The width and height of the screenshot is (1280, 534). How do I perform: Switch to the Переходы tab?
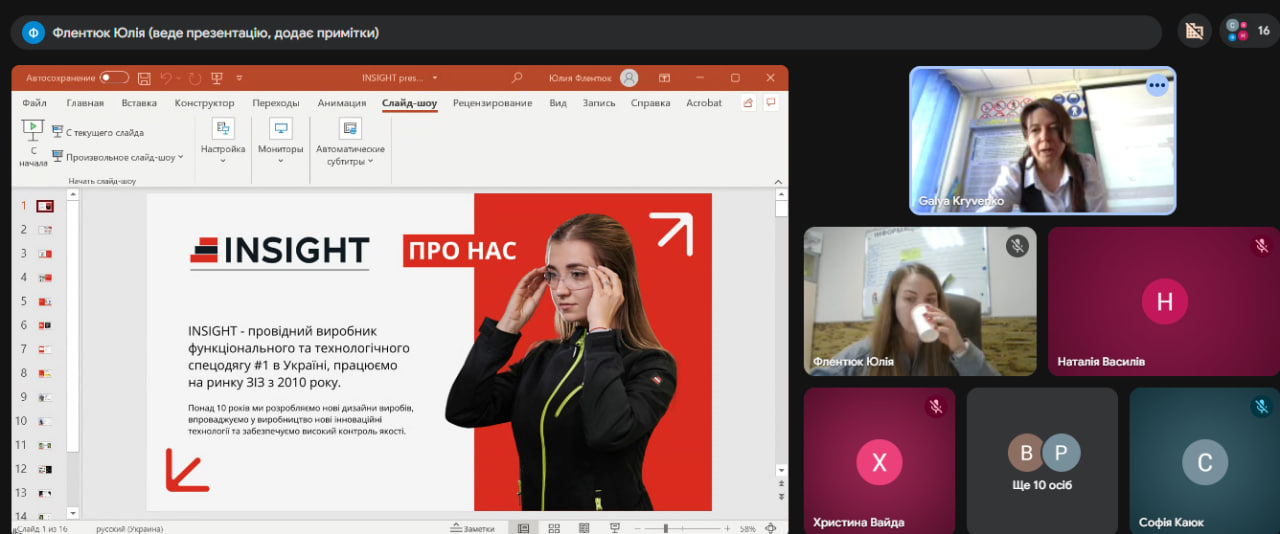click(276, 103)
